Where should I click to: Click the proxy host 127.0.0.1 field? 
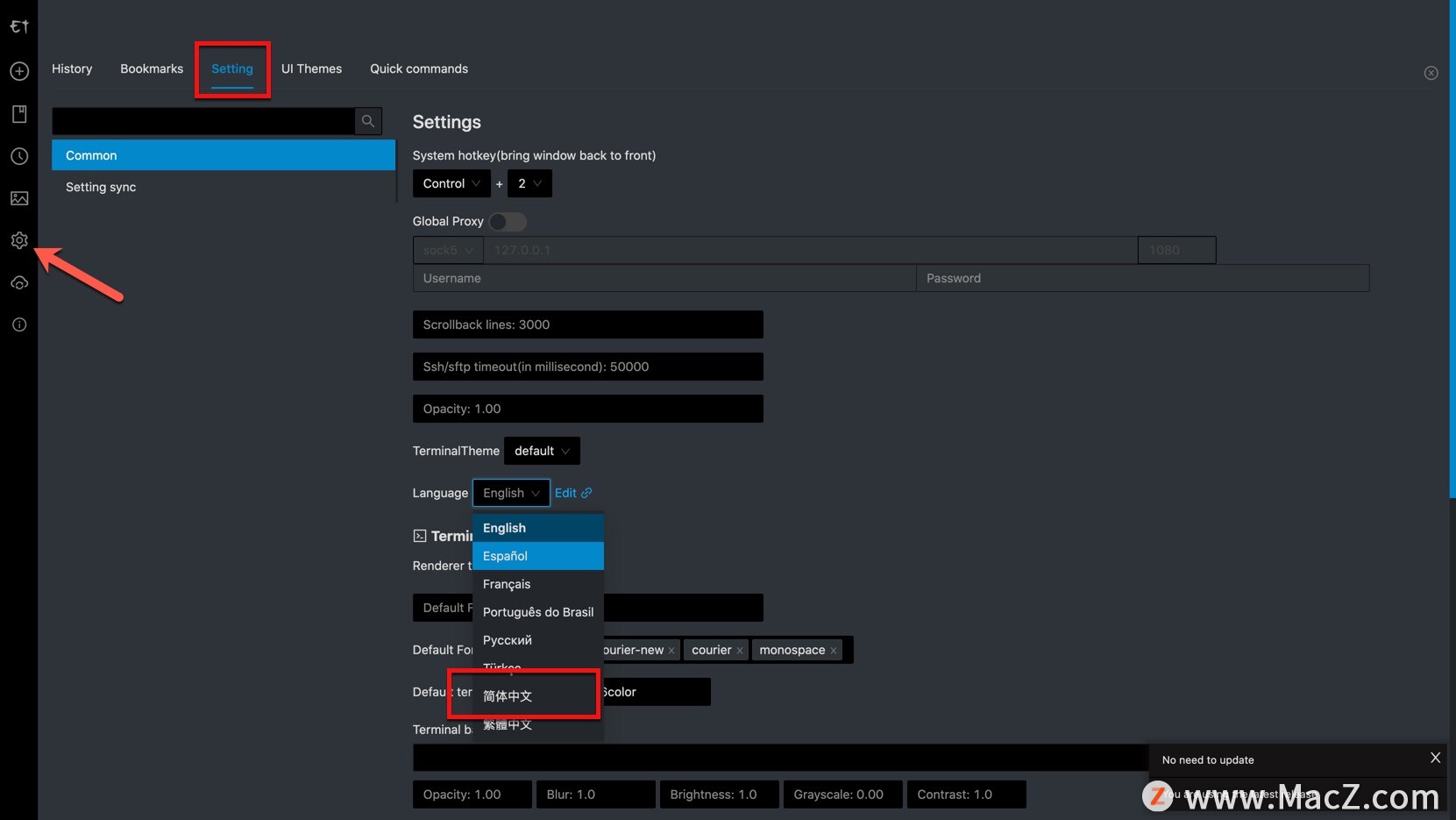pos(811,250)
